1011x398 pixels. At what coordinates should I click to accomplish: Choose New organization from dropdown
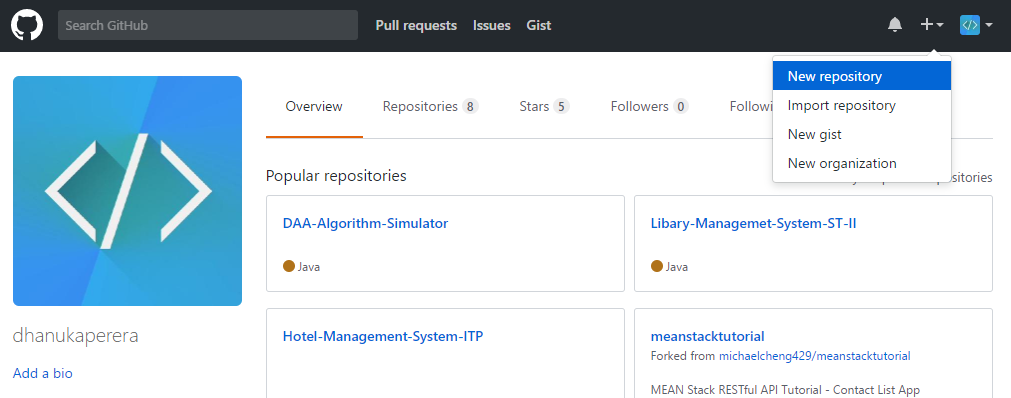pos(861,163)
